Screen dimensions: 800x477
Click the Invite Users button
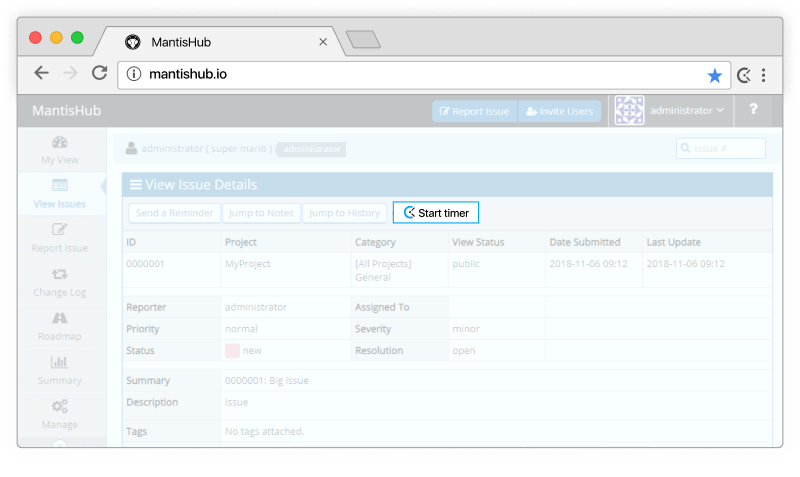[560, 111]
